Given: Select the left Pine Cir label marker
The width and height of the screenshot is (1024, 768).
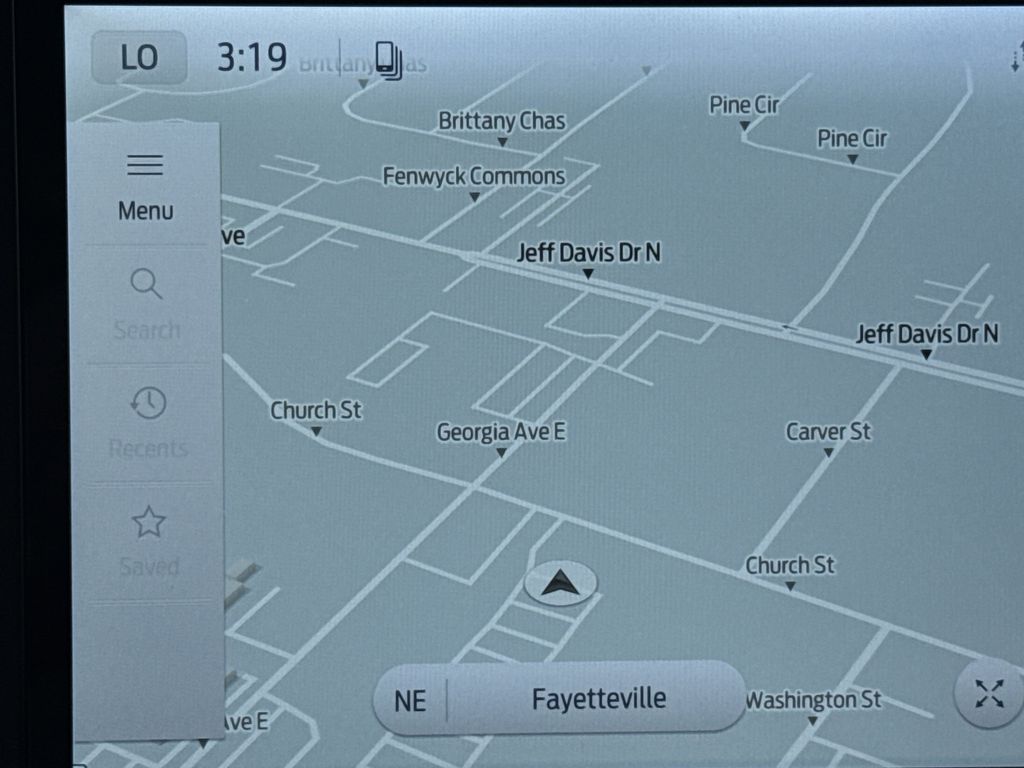Looking at the screenshot, I should [x=744, y=105].
